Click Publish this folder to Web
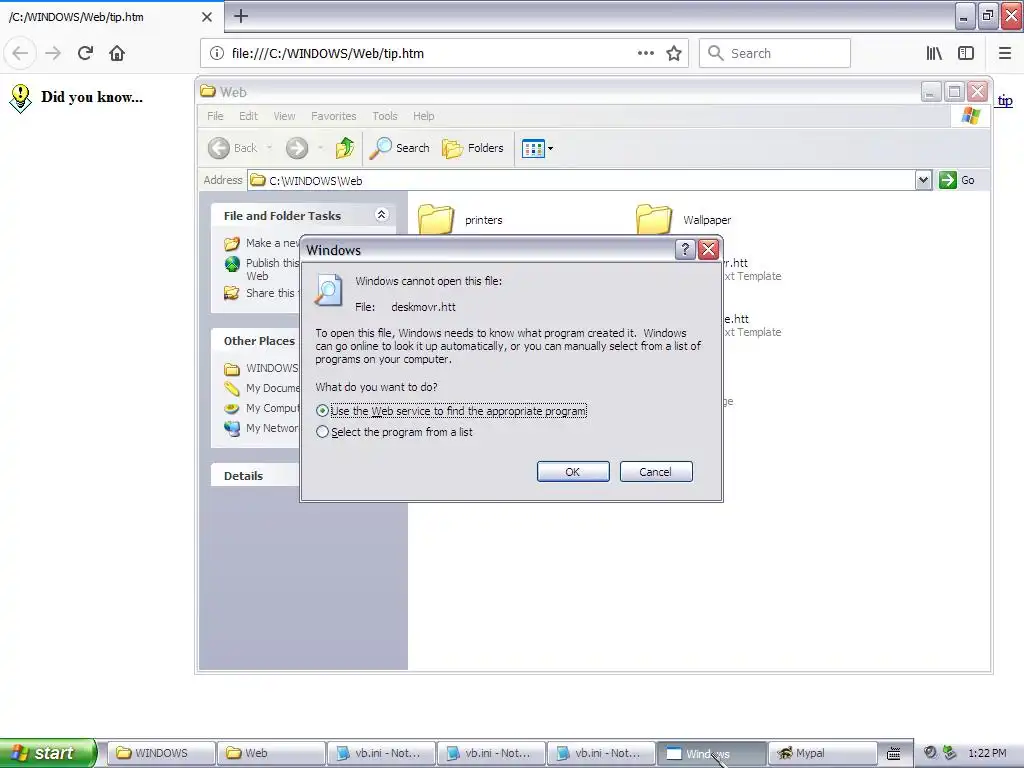Screen dimensions: 1024x768 tap(261, 269)
